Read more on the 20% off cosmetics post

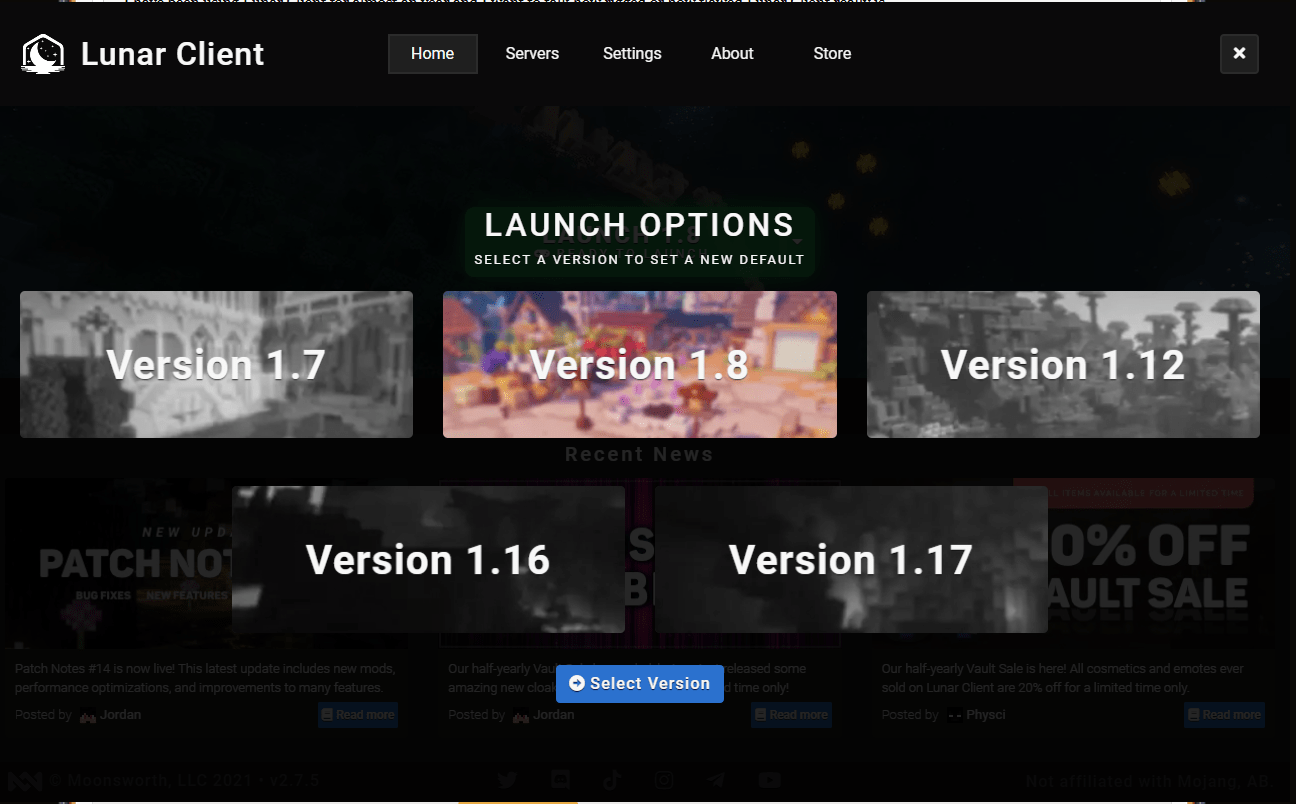pyautogui.click(x=1224, y=715)
